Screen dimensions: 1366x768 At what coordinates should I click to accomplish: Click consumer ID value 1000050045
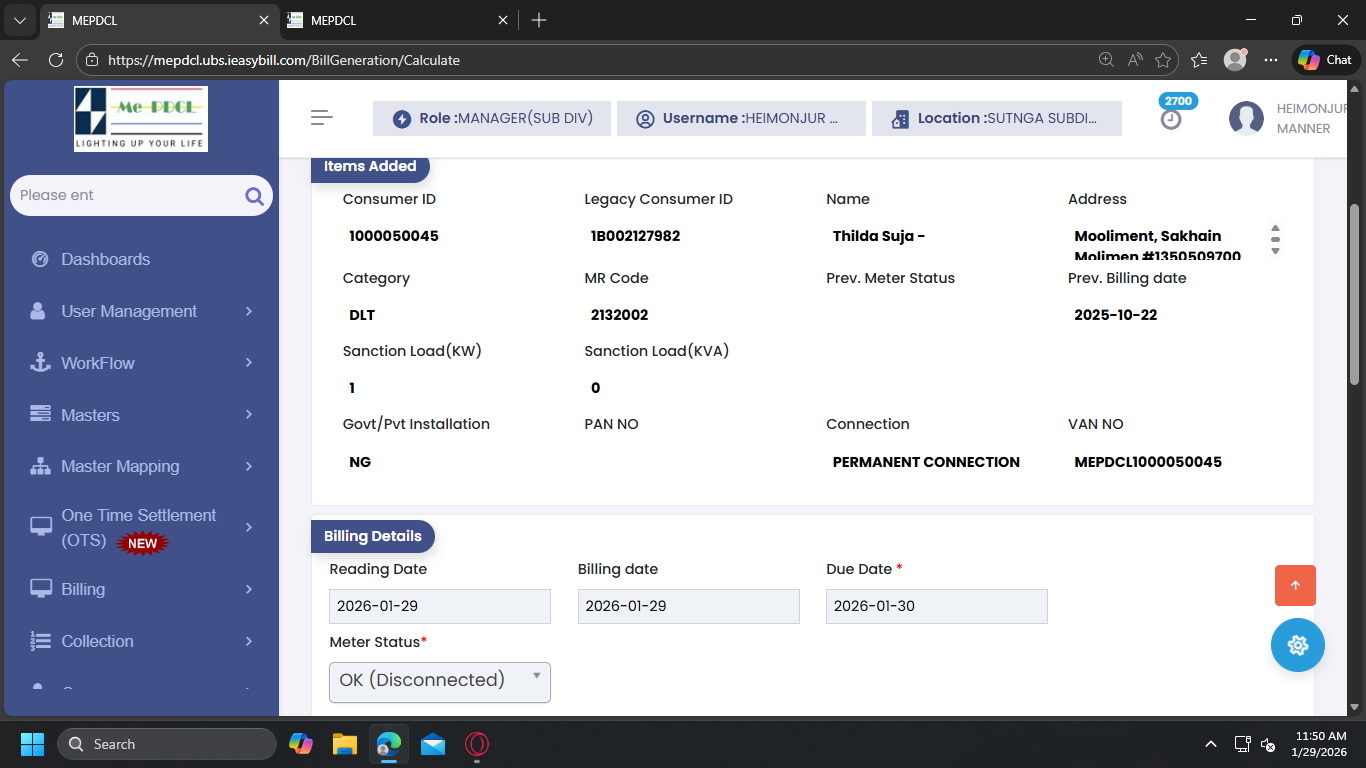pos(394,236)
